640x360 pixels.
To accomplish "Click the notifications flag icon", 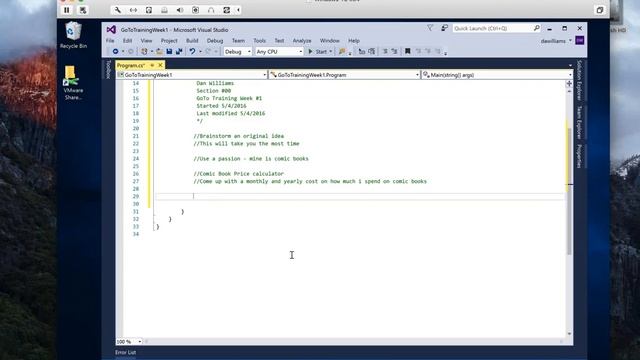I will click(430, 28).
